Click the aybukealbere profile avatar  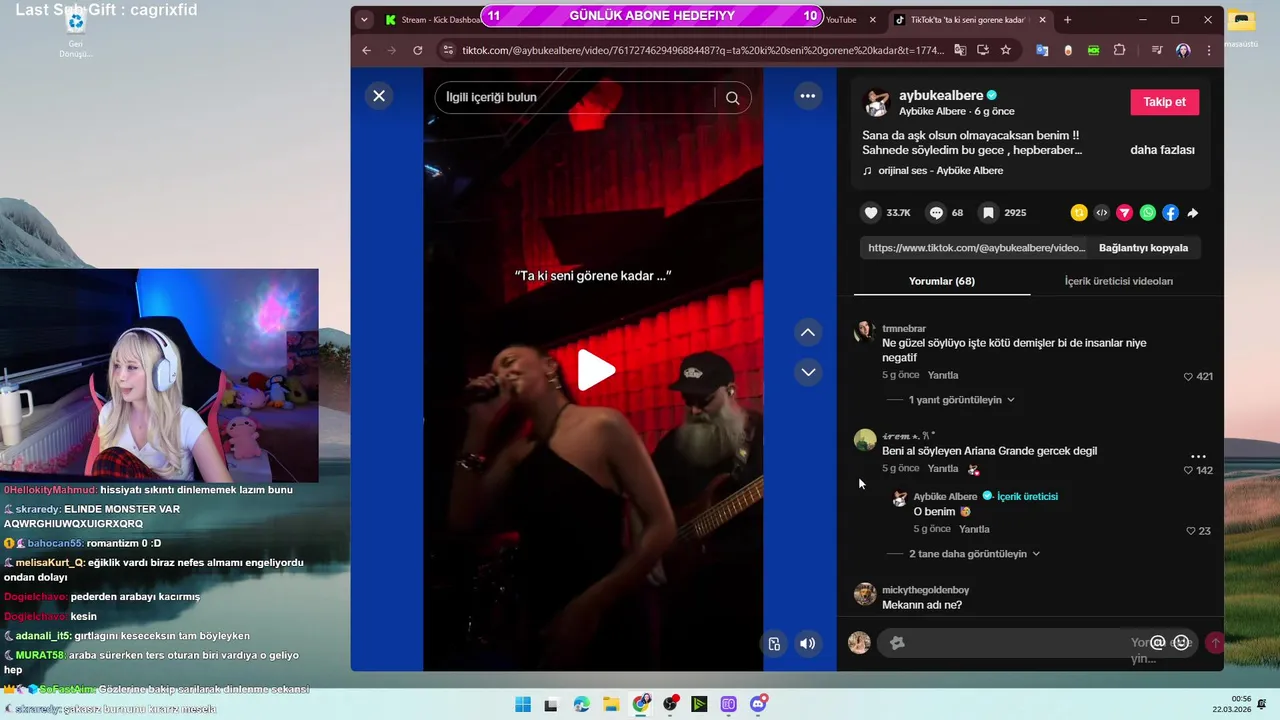coord(877,103)
